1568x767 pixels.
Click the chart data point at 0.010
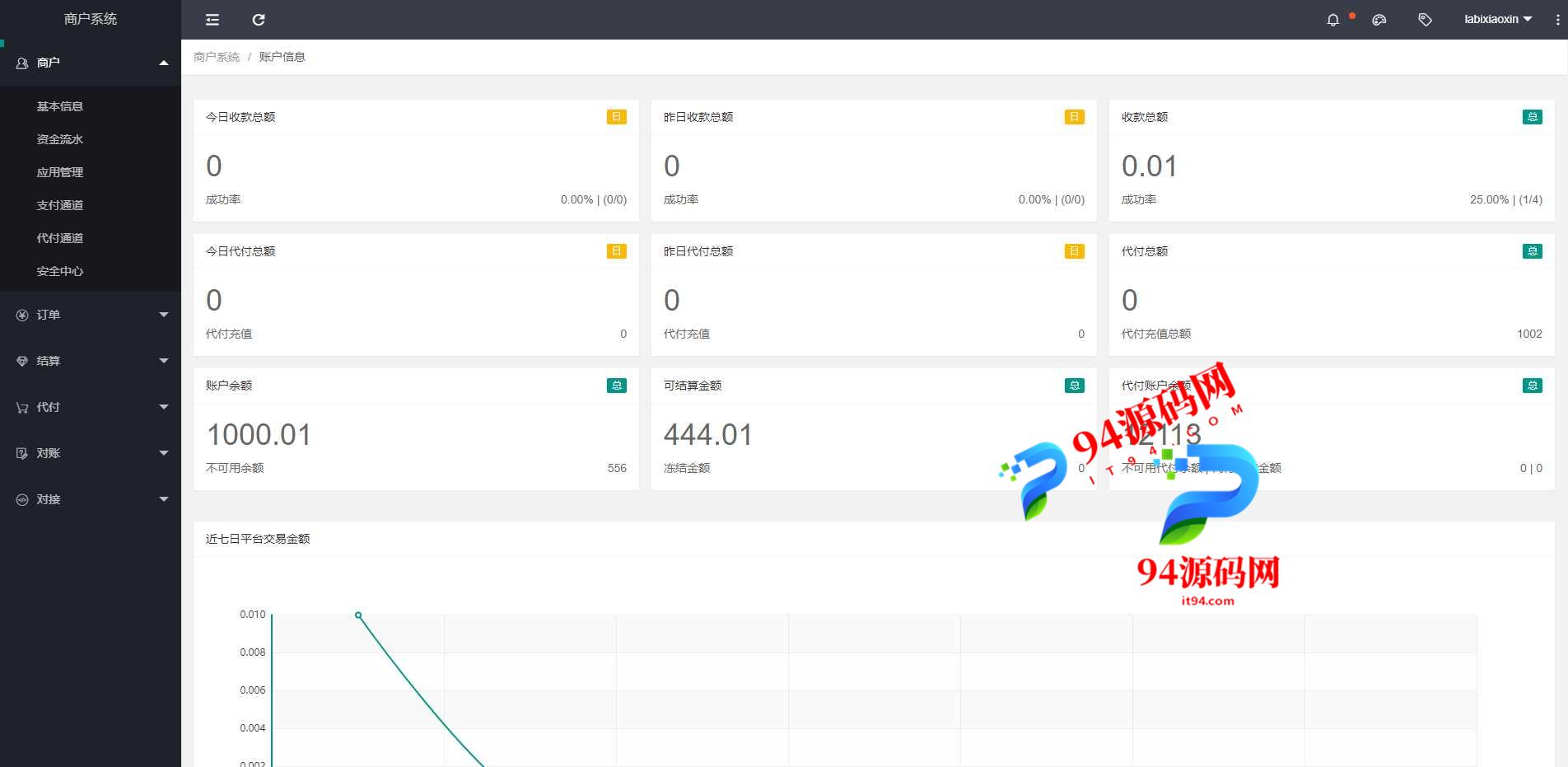pos(358,615)
